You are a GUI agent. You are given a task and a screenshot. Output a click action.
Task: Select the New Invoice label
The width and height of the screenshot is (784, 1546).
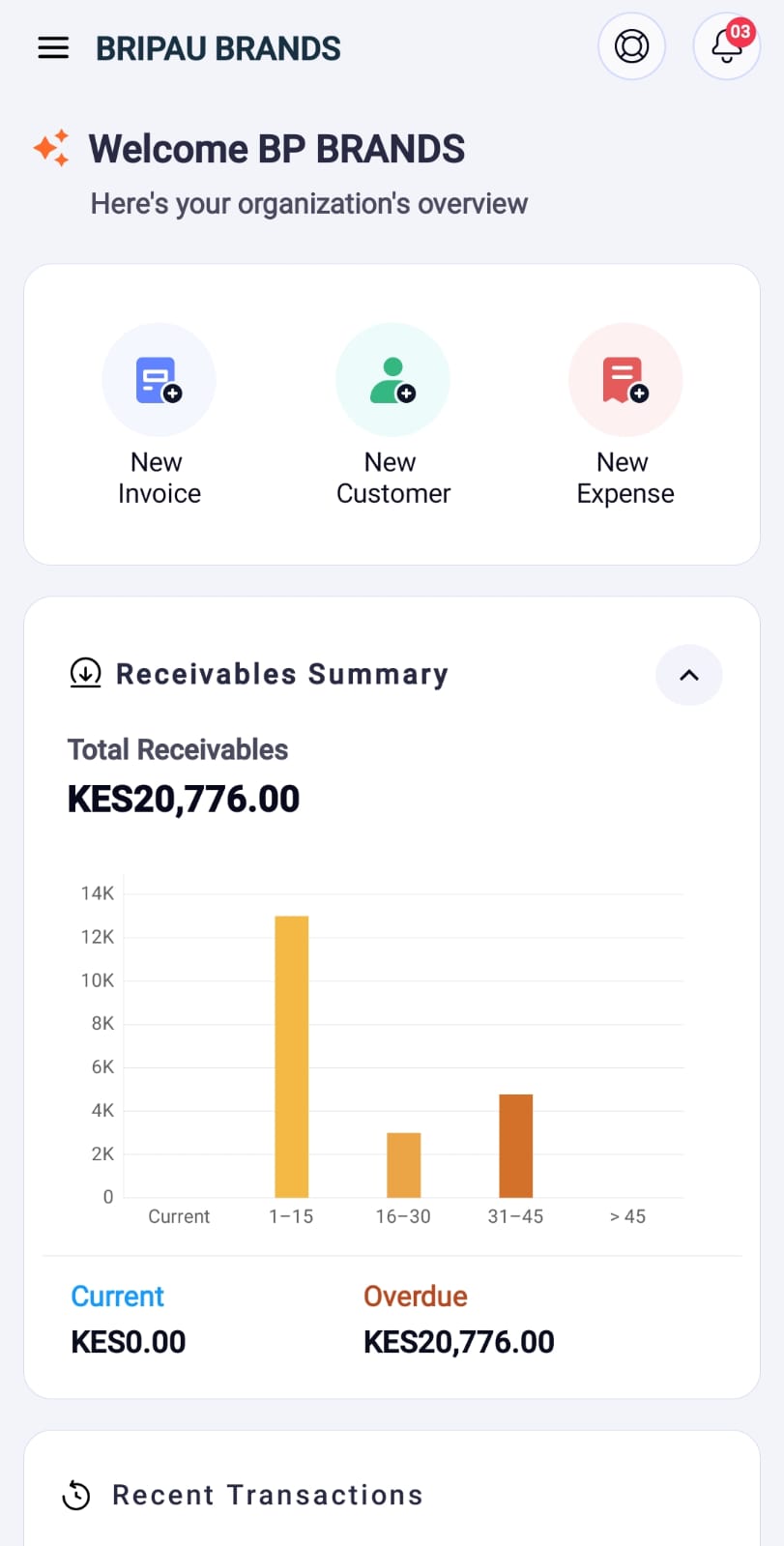click(x=159, y=478)
